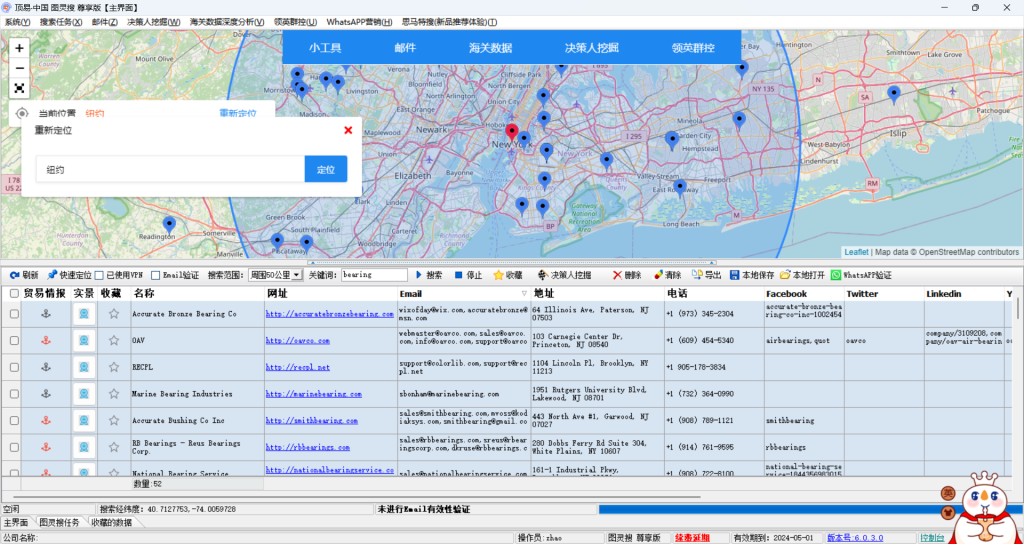Open the 海关数据深度分析 menu

[227, 21]
